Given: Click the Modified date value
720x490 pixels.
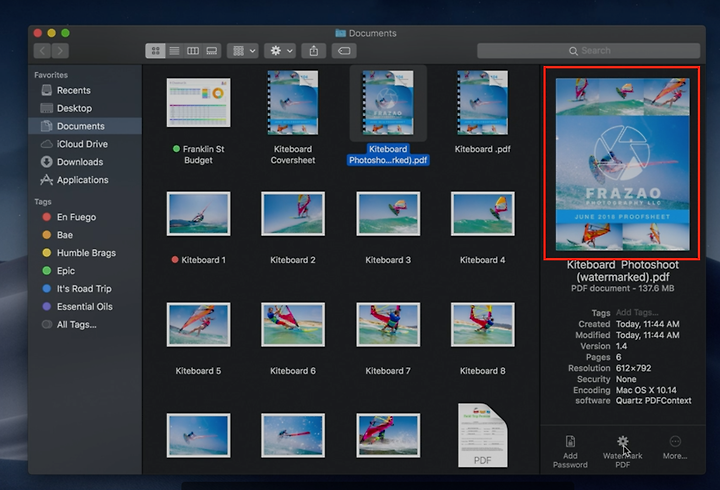Looking at the screenshot, I should click(647, 335).
